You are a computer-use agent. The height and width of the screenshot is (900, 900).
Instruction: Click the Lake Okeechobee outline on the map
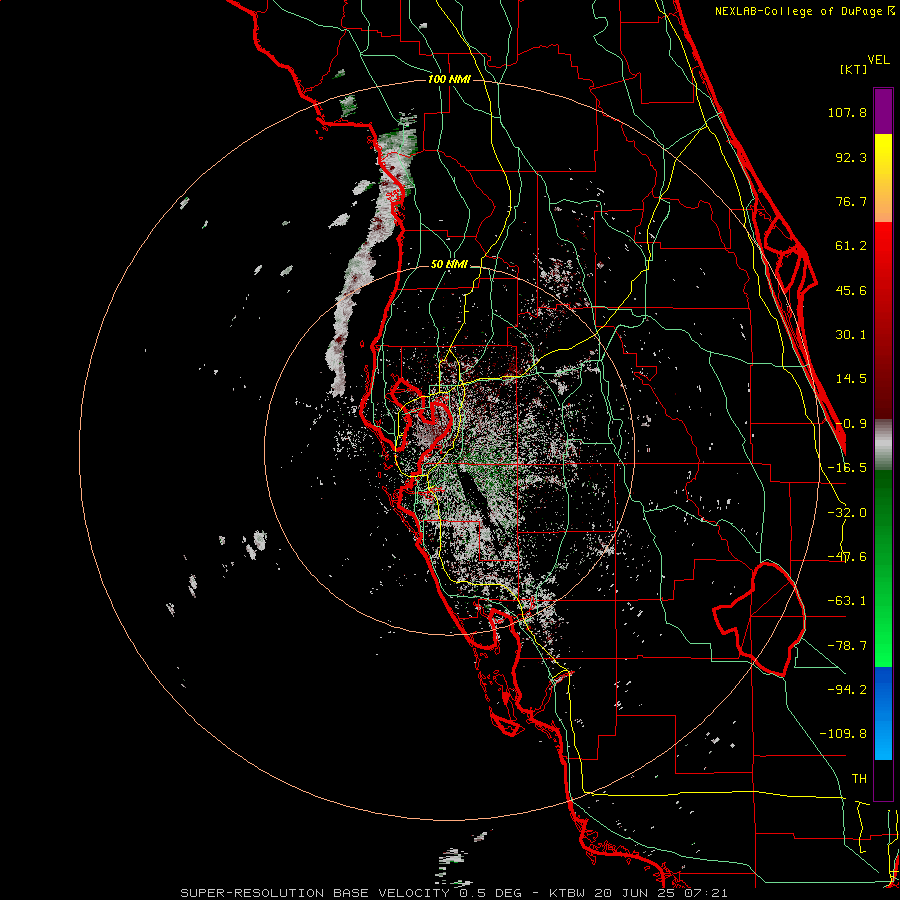759,619
